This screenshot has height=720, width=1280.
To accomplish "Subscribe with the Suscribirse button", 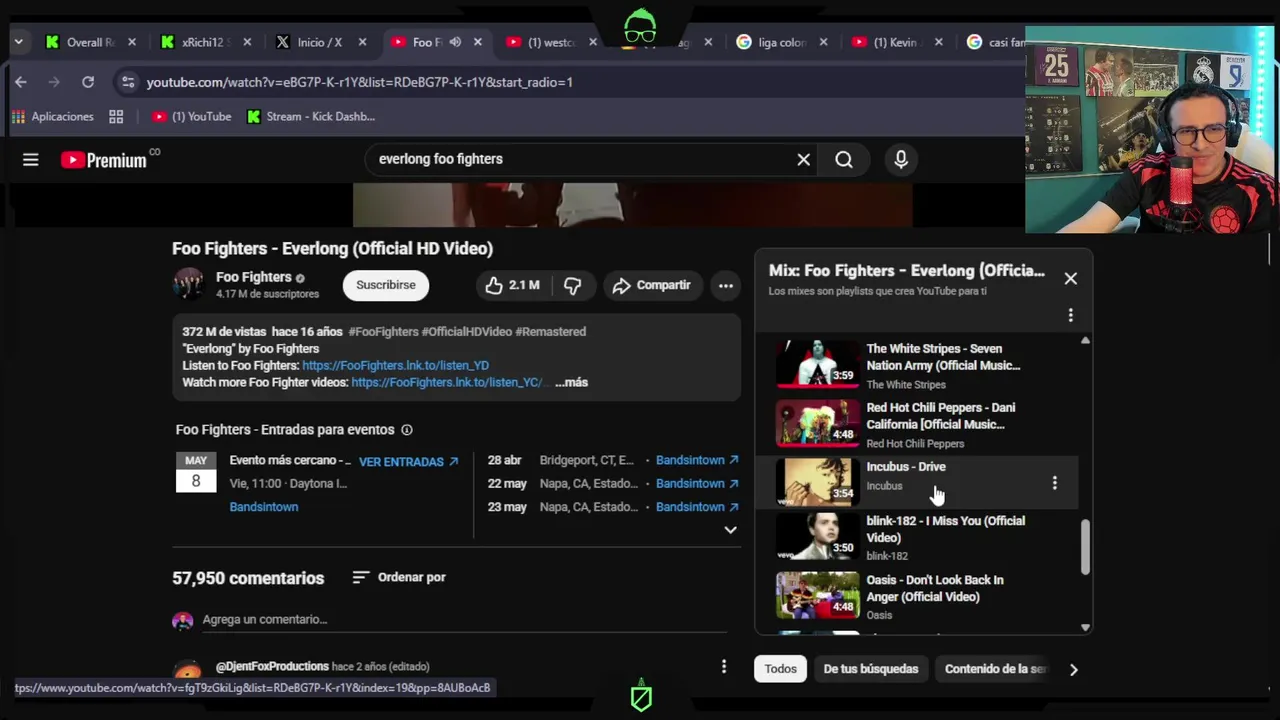I will 386,285.
